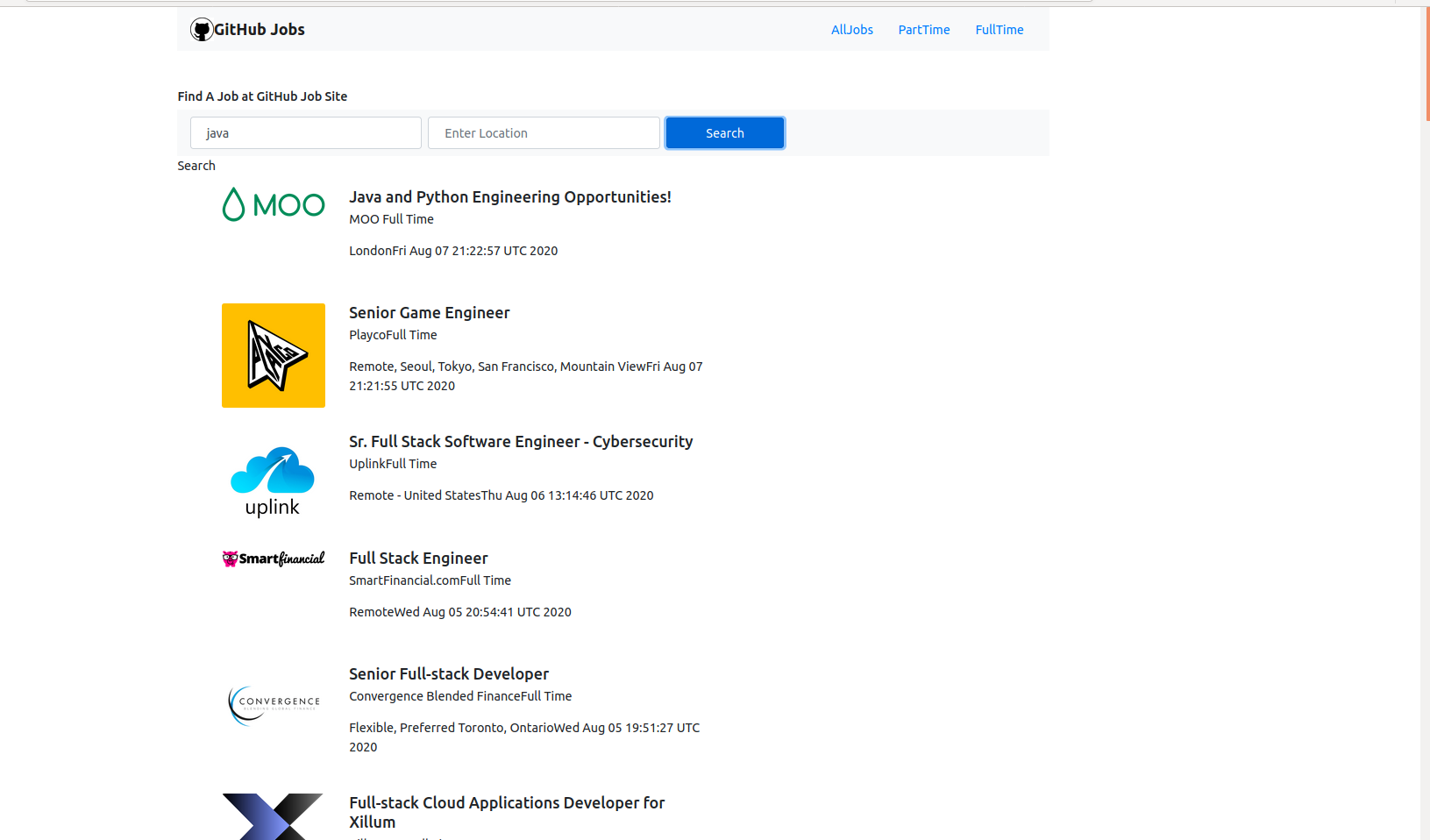
Task: Open the PartTime jobs filter
Action: tap(924, 30)
